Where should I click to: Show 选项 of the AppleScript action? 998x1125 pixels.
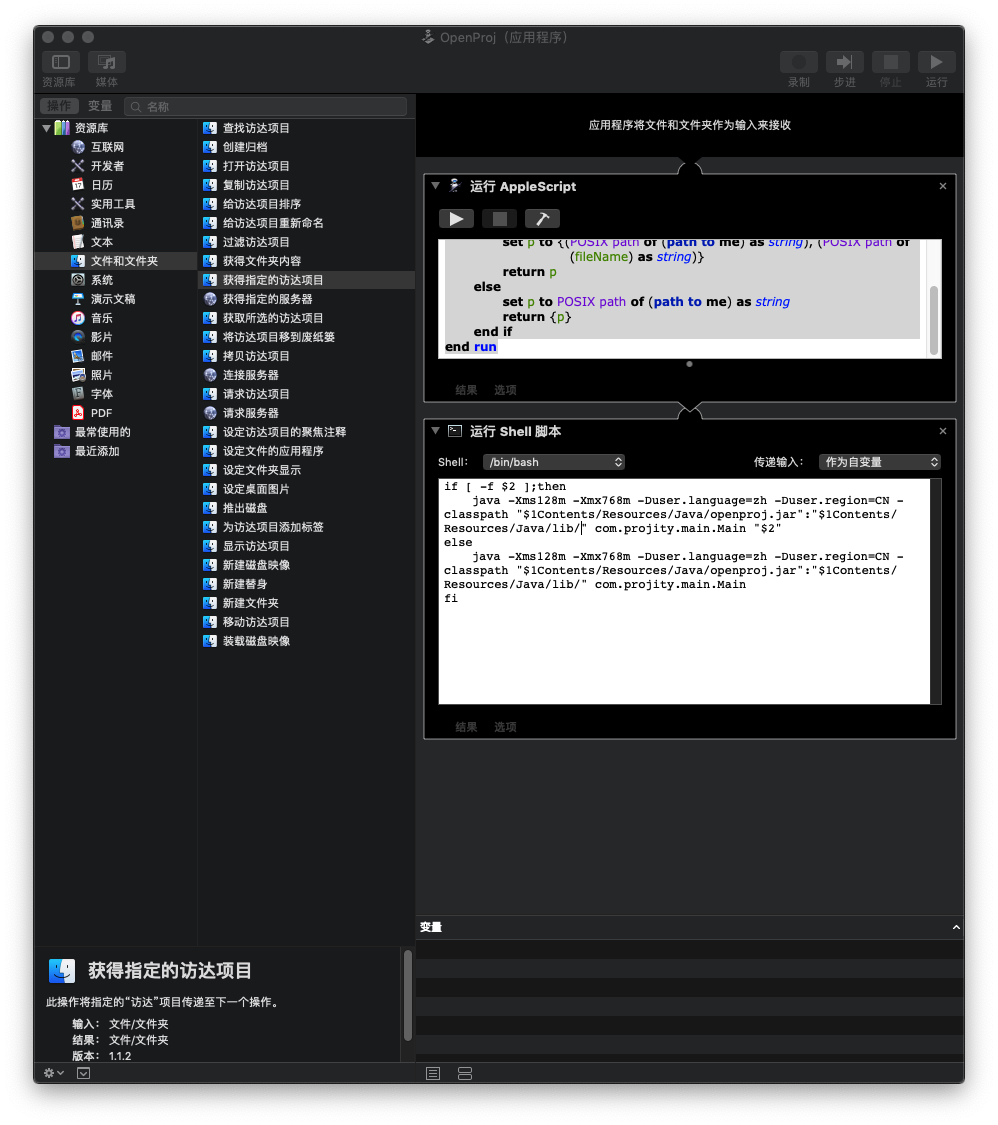pos(505,390)
